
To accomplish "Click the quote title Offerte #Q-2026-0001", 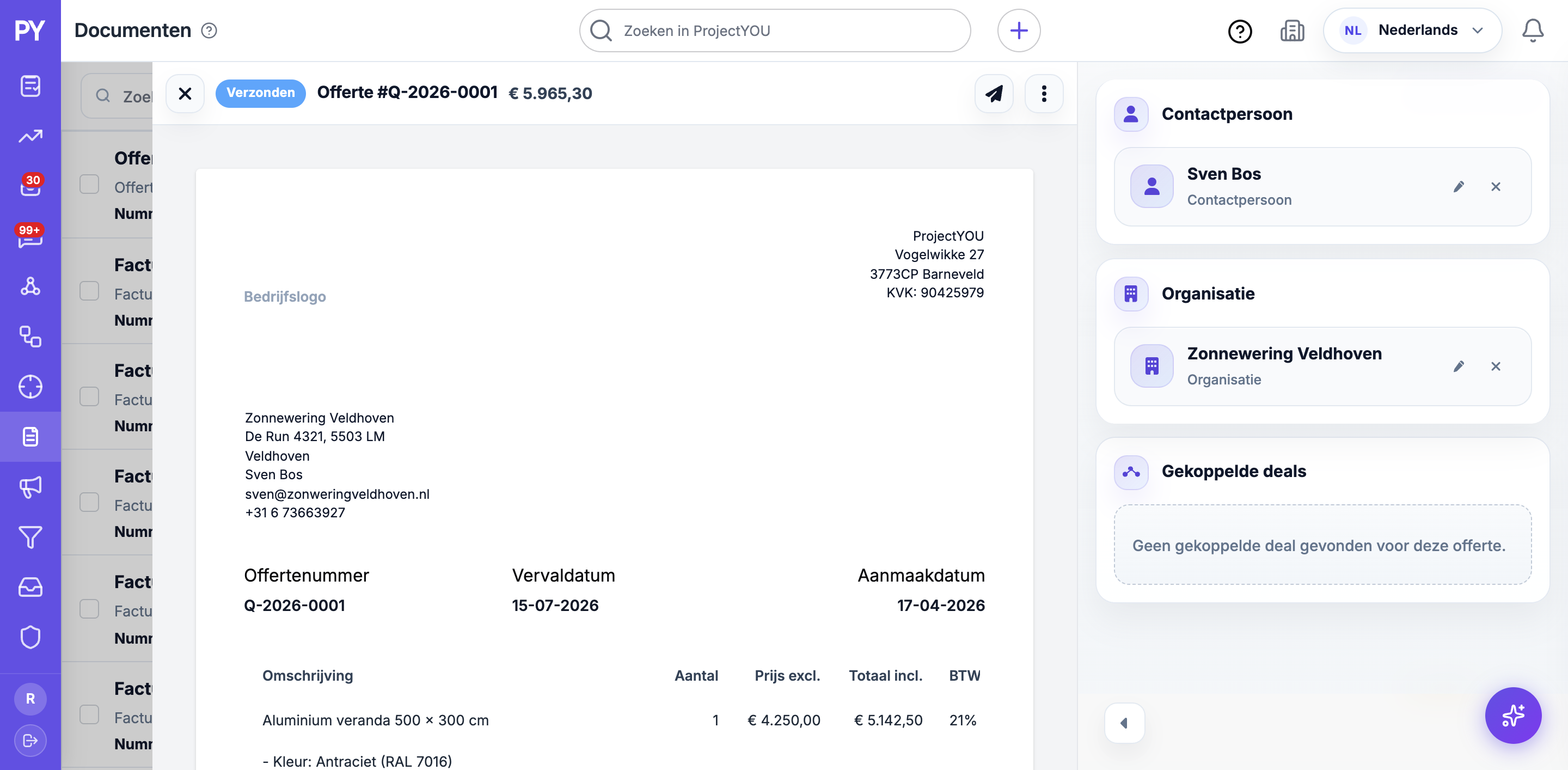I will [x=407, y=93].
